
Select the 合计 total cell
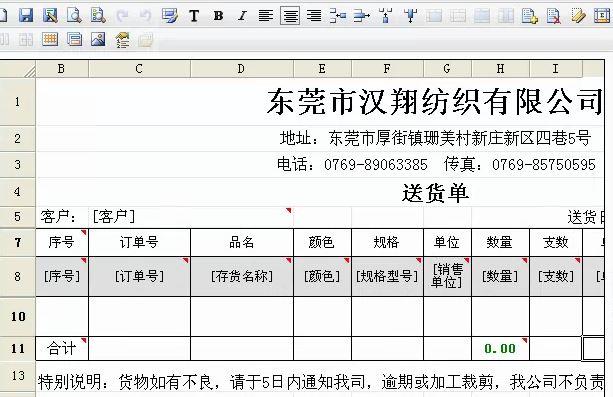click(x=62, y=348)
